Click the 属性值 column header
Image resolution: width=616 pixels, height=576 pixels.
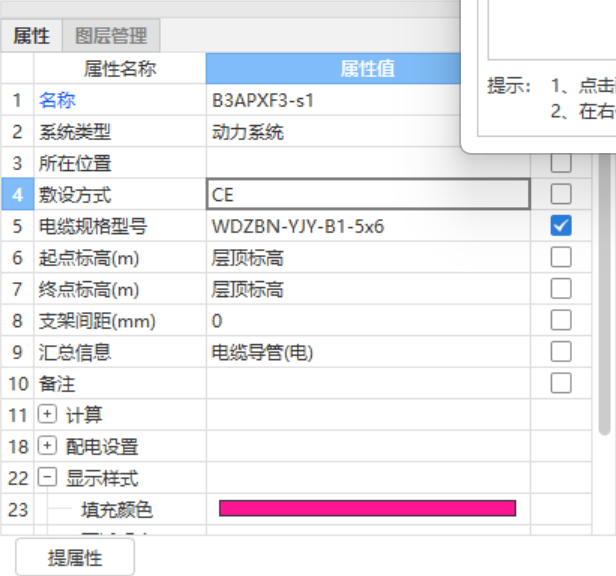coord(367,68)
